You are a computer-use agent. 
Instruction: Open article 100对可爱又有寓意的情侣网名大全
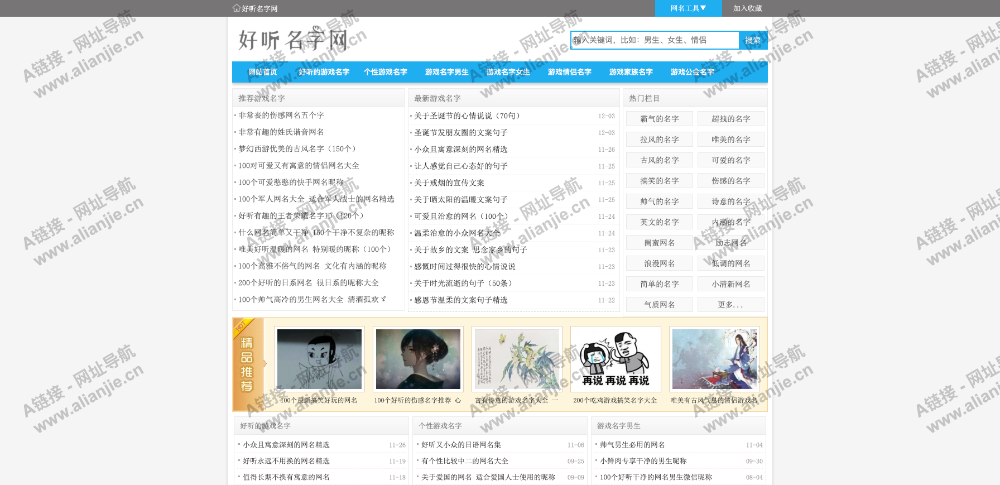click(x=299, y=165)
